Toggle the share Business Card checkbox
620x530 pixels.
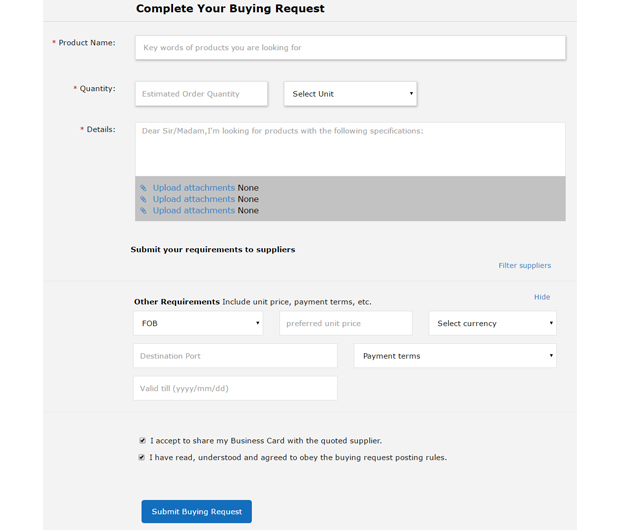pos(142,441)
